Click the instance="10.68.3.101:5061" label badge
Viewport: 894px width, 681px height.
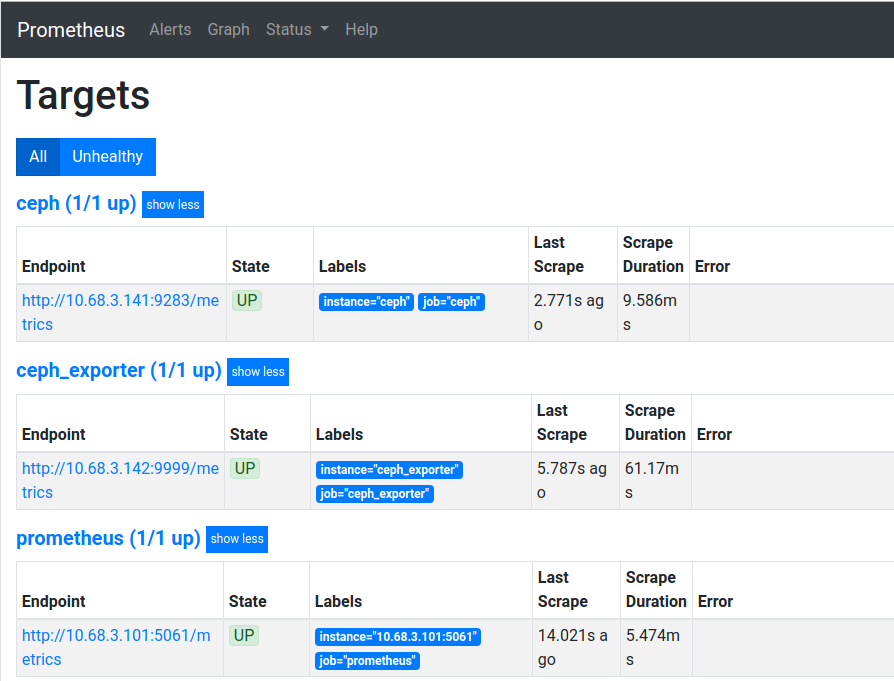coord(398,637)
